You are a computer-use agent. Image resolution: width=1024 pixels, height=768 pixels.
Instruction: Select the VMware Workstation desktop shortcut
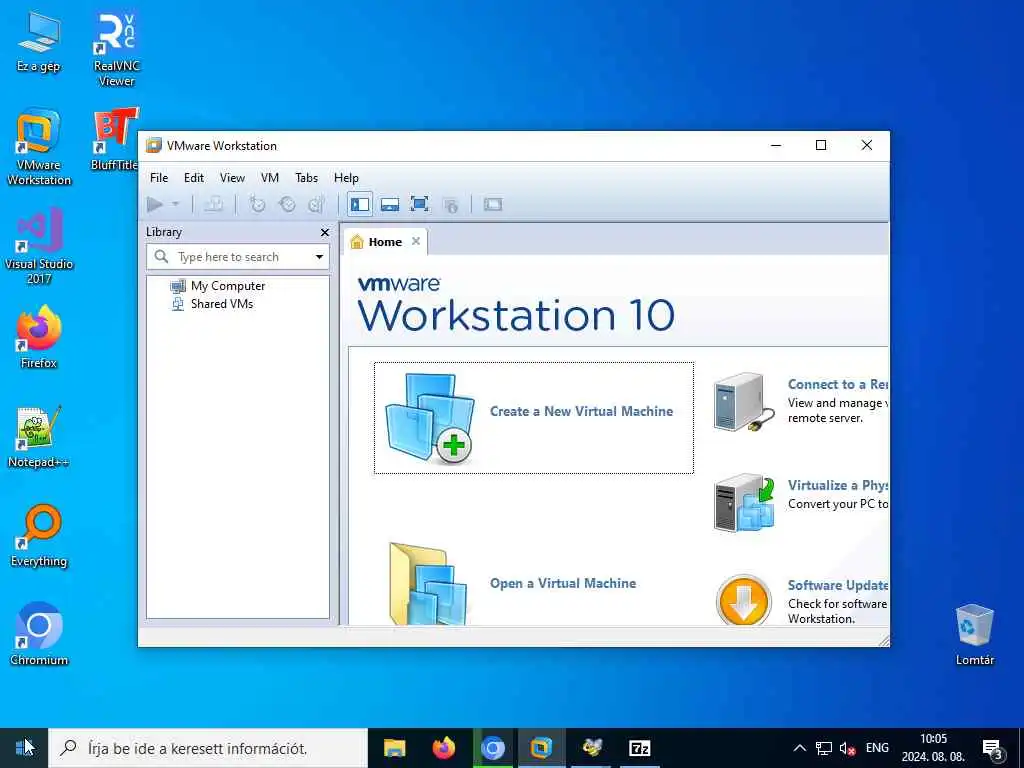tap(39, 148)
